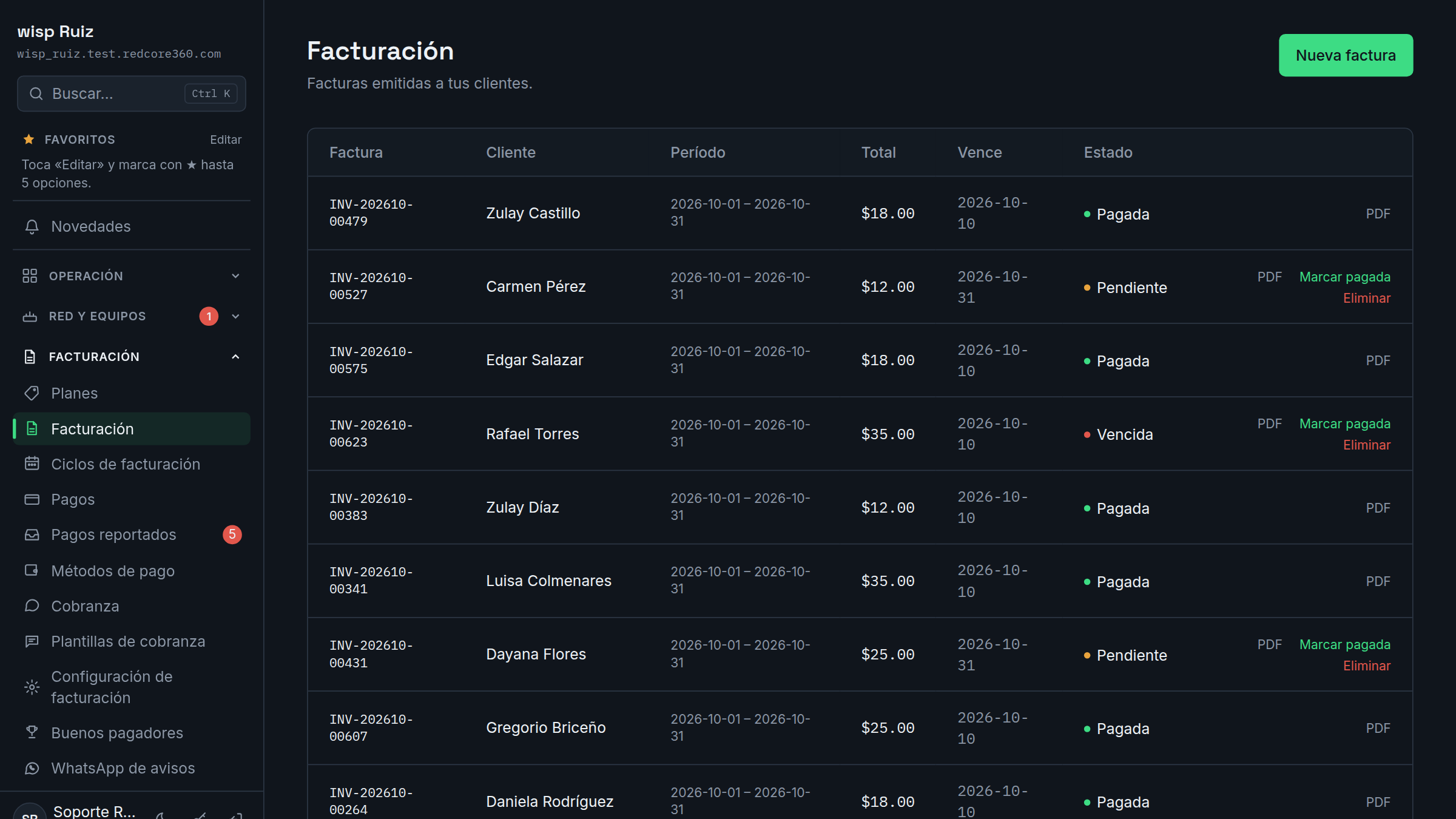Click the Buscar... search field
The height and width of the screenshot is (819, 1456).
coord(131,93)
